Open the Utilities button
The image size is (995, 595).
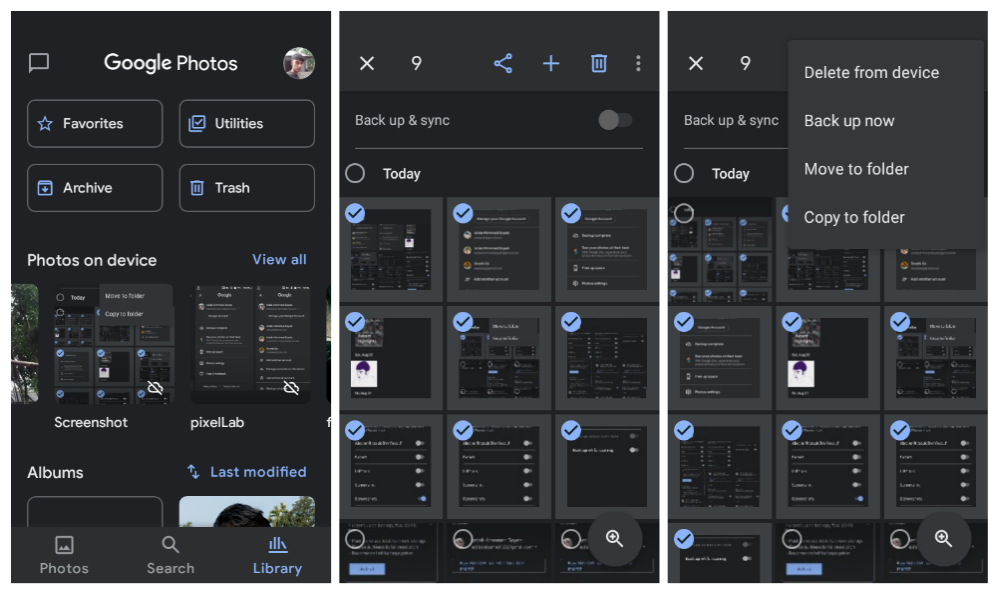tap(247, 124)
